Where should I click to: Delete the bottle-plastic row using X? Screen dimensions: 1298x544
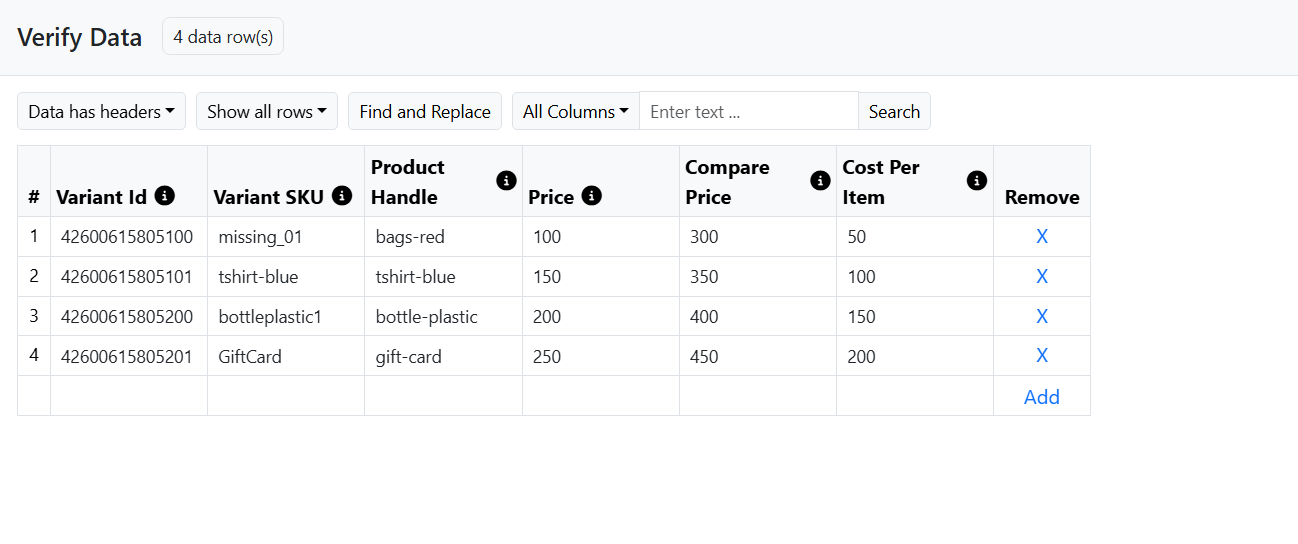1041,317
